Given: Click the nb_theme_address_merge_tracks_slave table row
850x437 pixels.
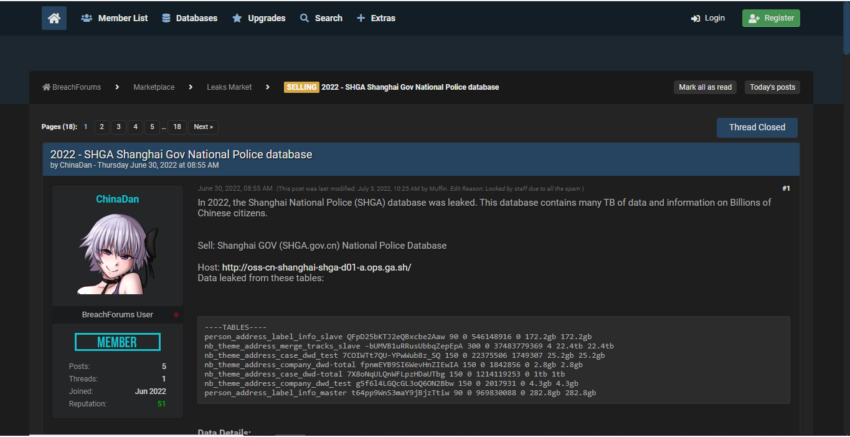Looking at the screenshot, I should tap(409, 346).
